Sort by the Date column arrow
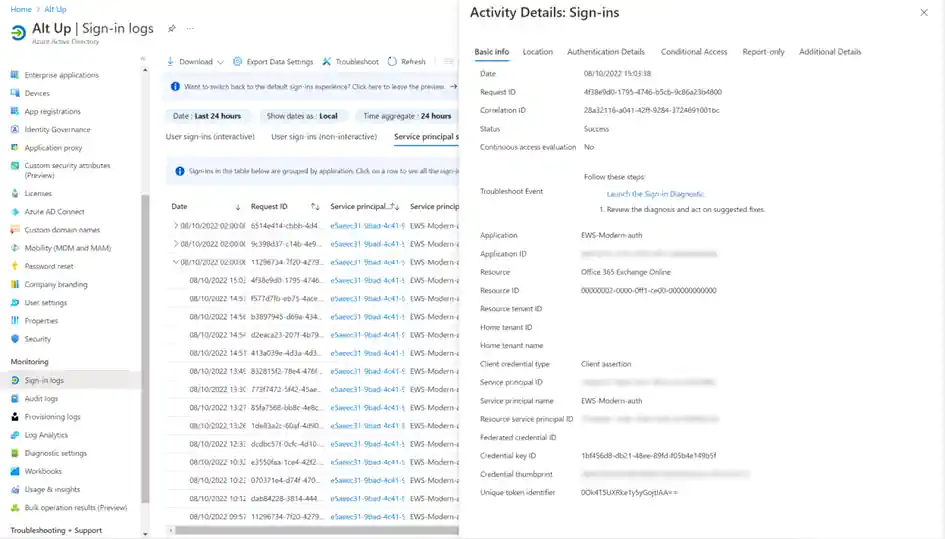The width and height of the screenshot is (945, 539). 237,207
